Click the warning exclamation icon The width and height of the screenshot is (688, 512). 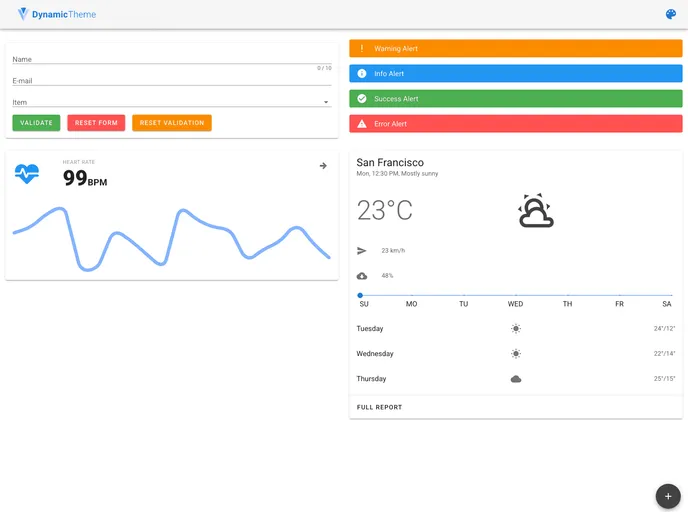pyautogui.click(x=362, y=48)
